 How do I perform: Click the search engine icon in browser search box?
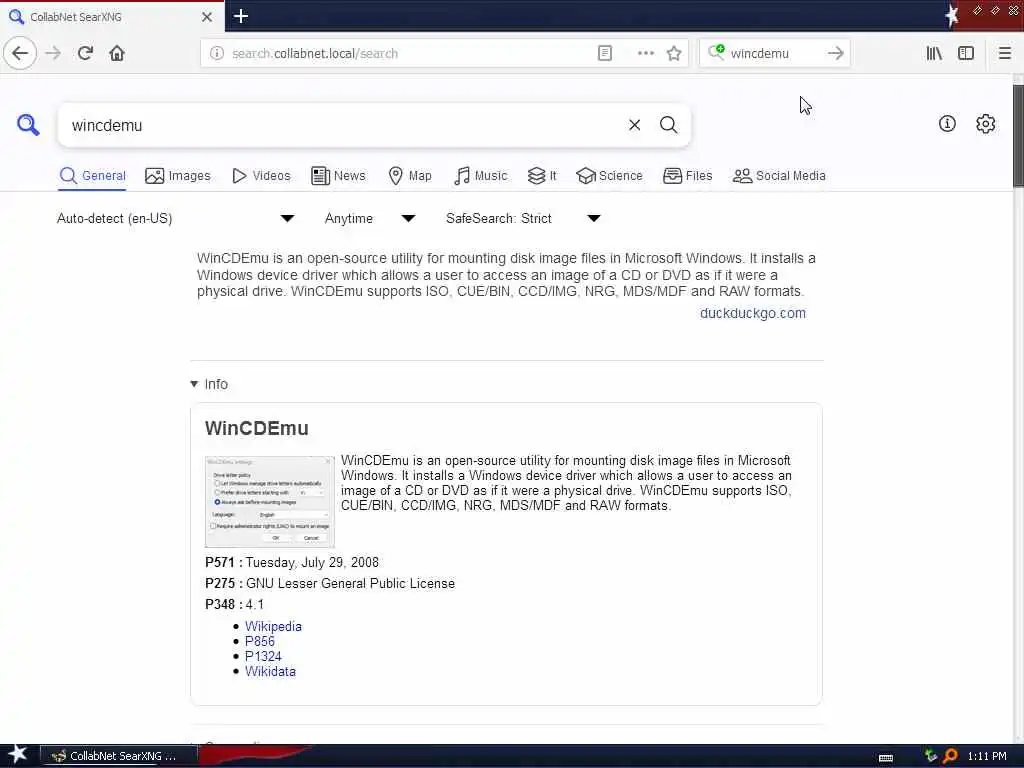[716, 52]
